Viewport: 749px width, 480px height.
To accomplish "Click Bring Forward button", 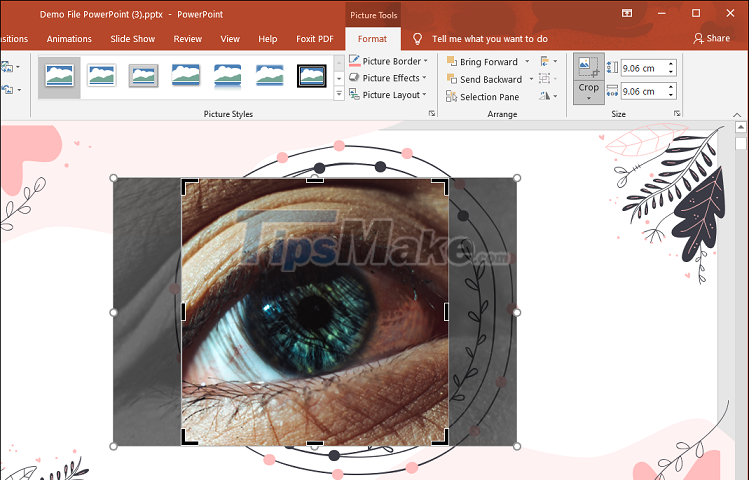I will pyautogui.click(x=482, y=62).
